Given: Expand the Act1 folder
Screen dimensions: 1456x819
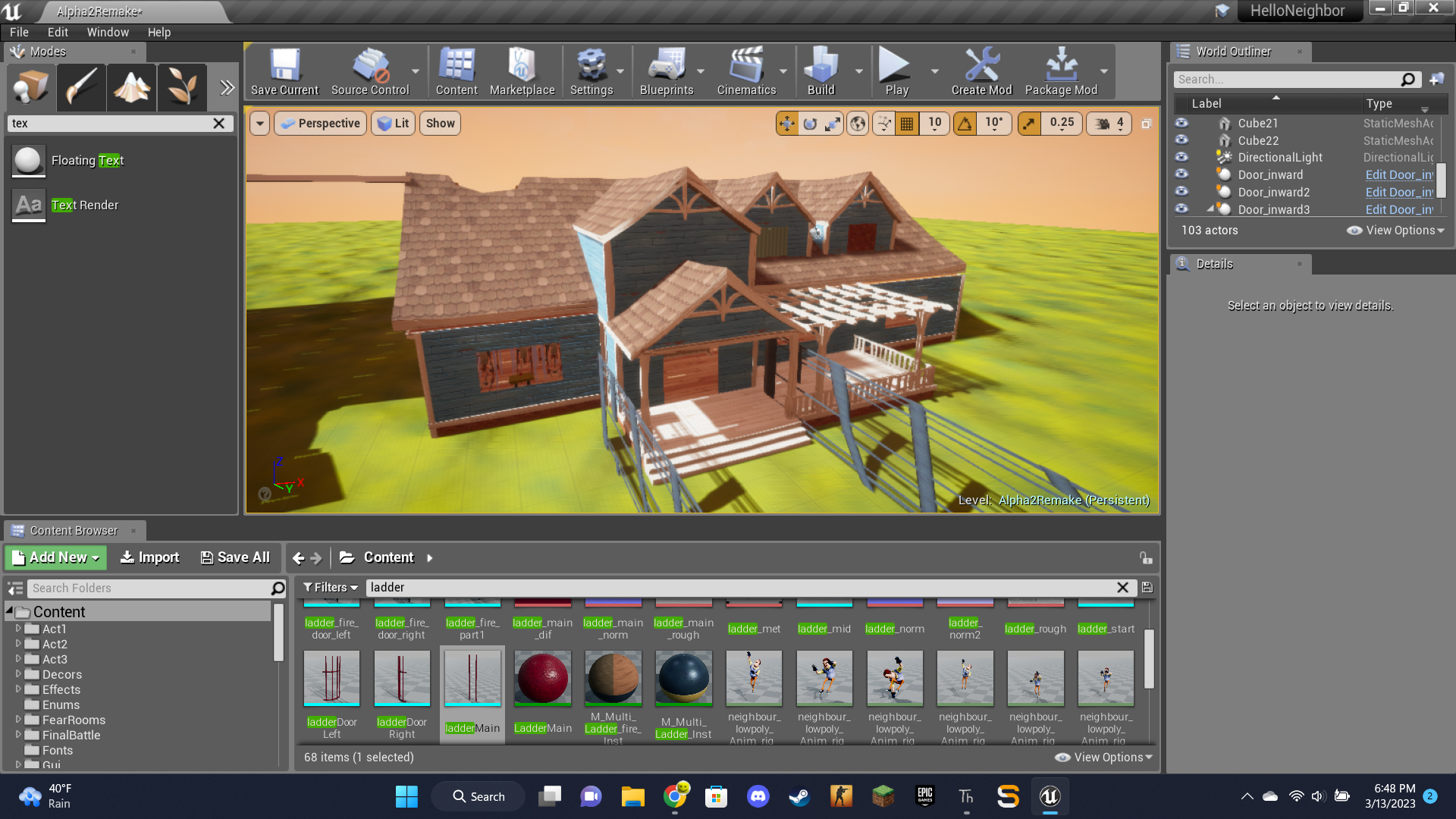Looking at the screenshot, I should (18, 629).
